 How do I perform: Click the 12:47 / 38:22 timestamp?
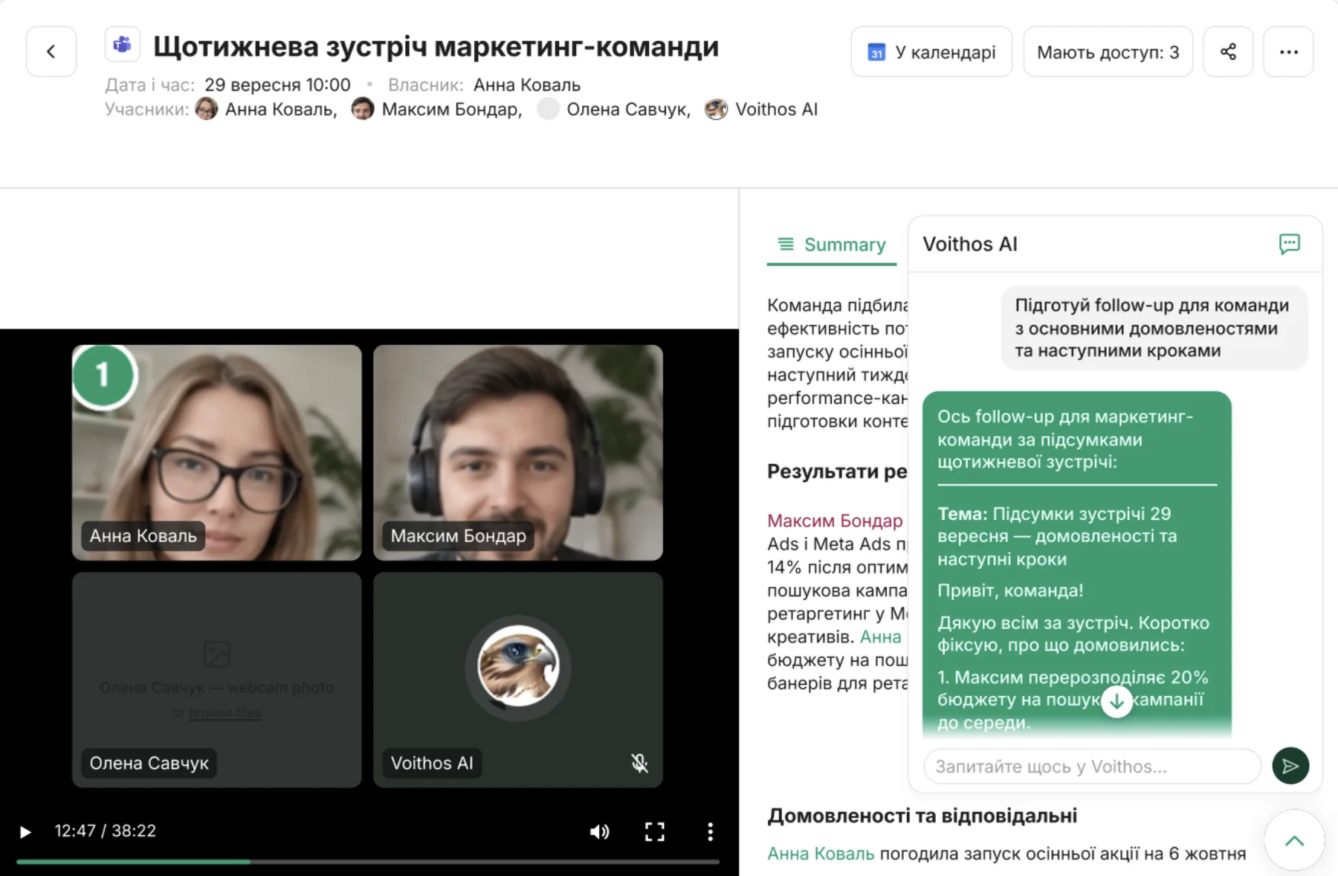pyautogui.click(x=105, y=831)
